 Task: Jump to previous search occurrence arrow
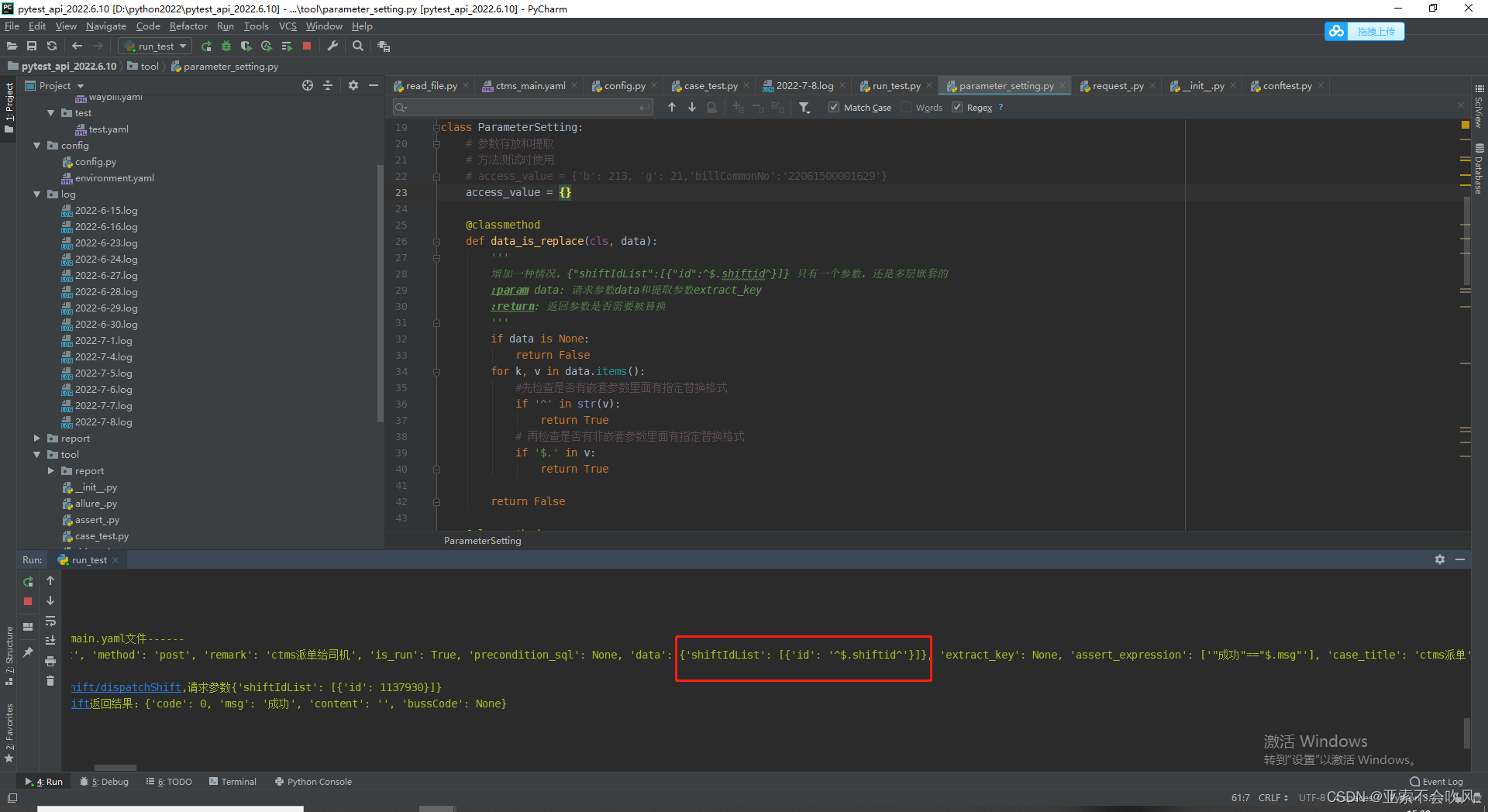point(672,108)
